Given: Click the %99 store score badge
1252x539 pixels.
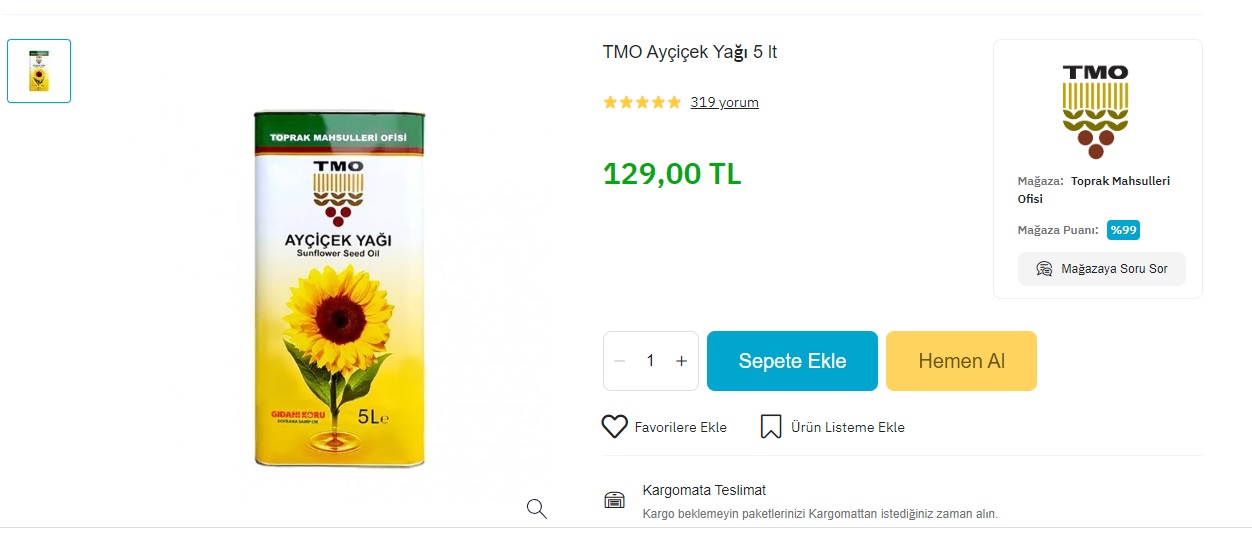Looking at the screenshot, I should coord(1123,230).
